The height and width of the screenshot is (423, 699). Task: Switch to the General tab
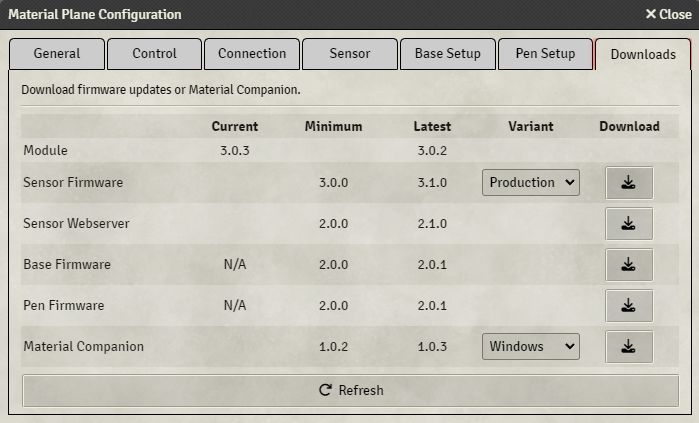57,54
